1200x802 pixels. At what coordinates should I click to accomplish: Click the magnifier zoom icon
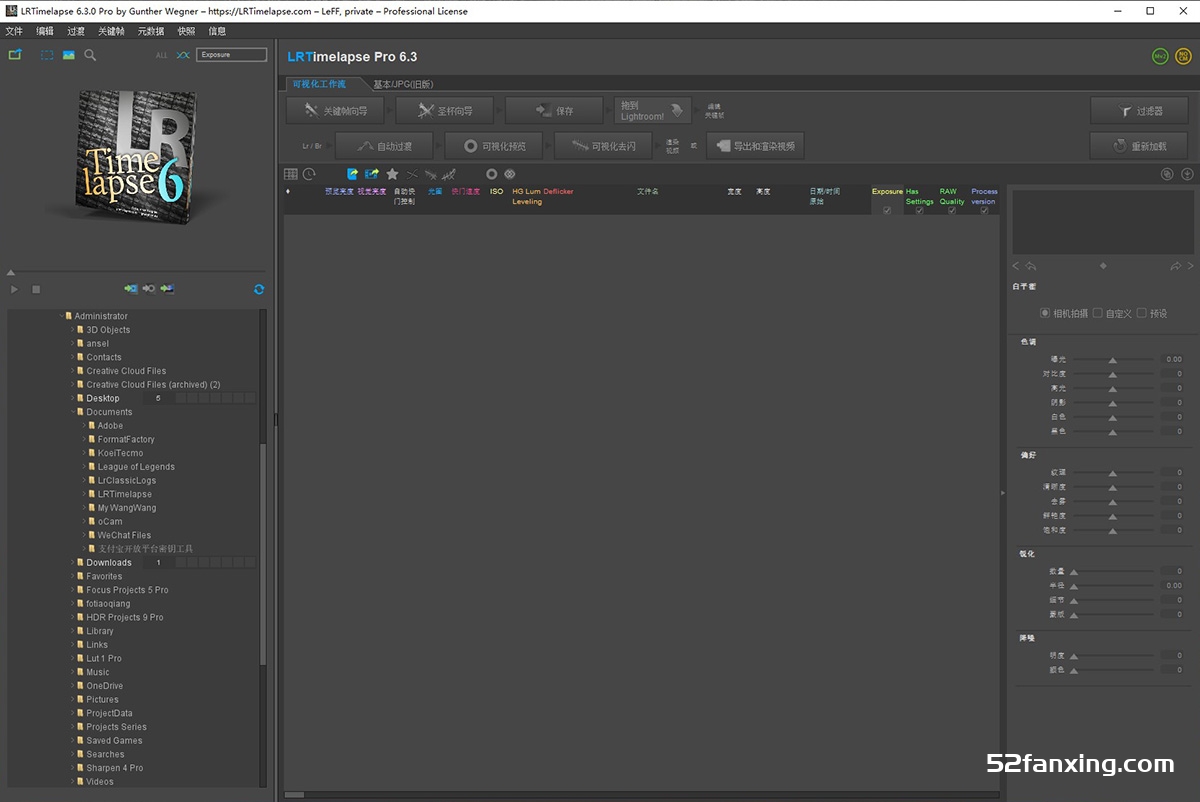tap(90, 55)
